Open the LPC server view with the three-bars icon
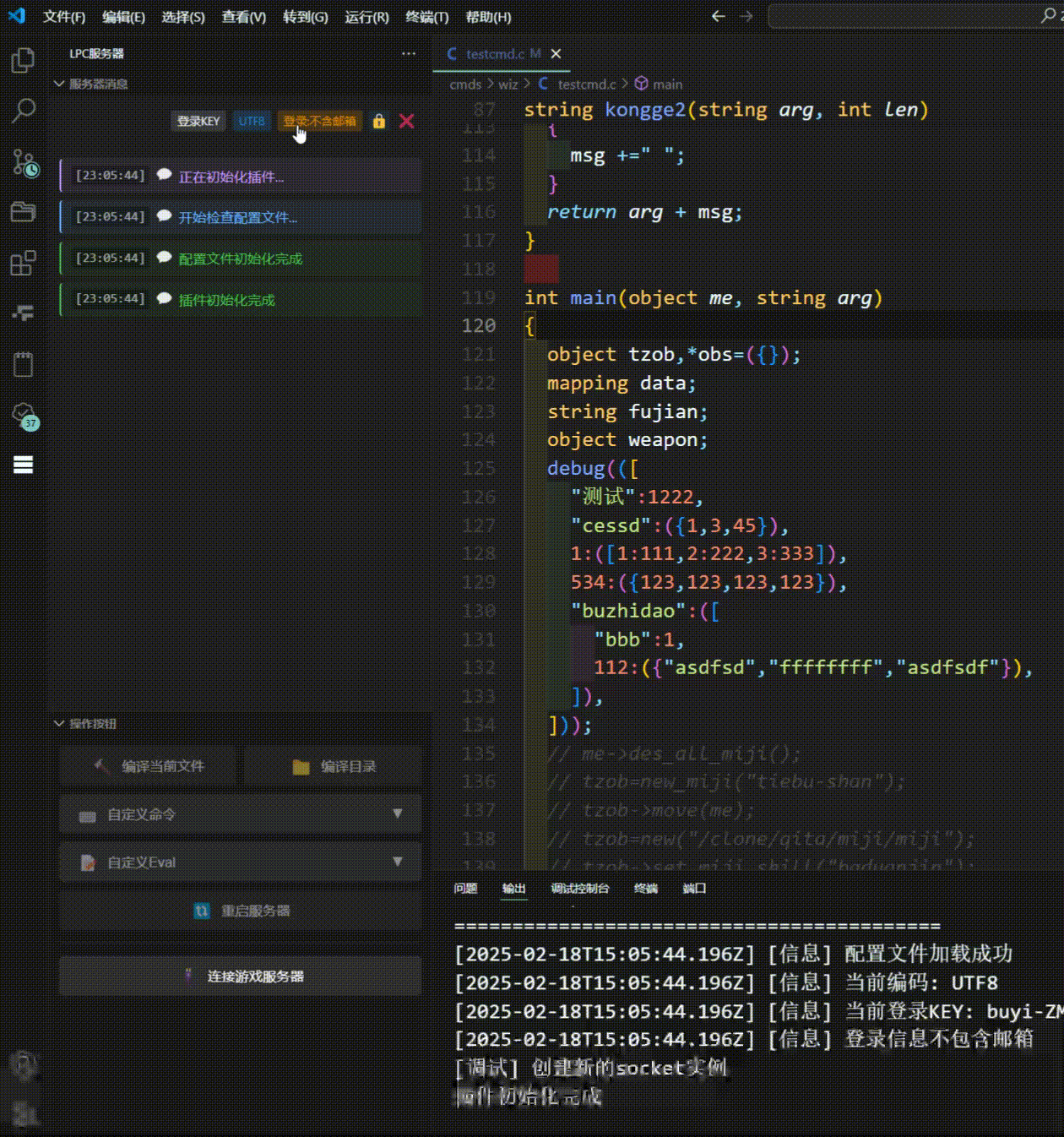The image size is (1064, 1137). point(23,465)
